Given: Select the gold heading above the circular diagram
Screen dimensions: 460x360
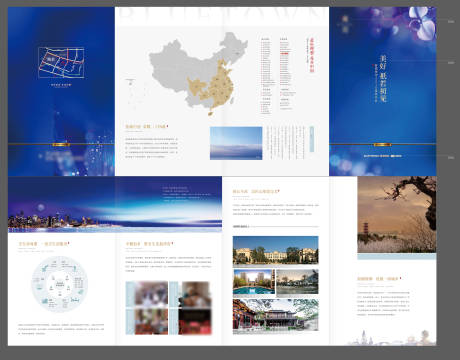Looking at the screenshot, I should point(43,244).
